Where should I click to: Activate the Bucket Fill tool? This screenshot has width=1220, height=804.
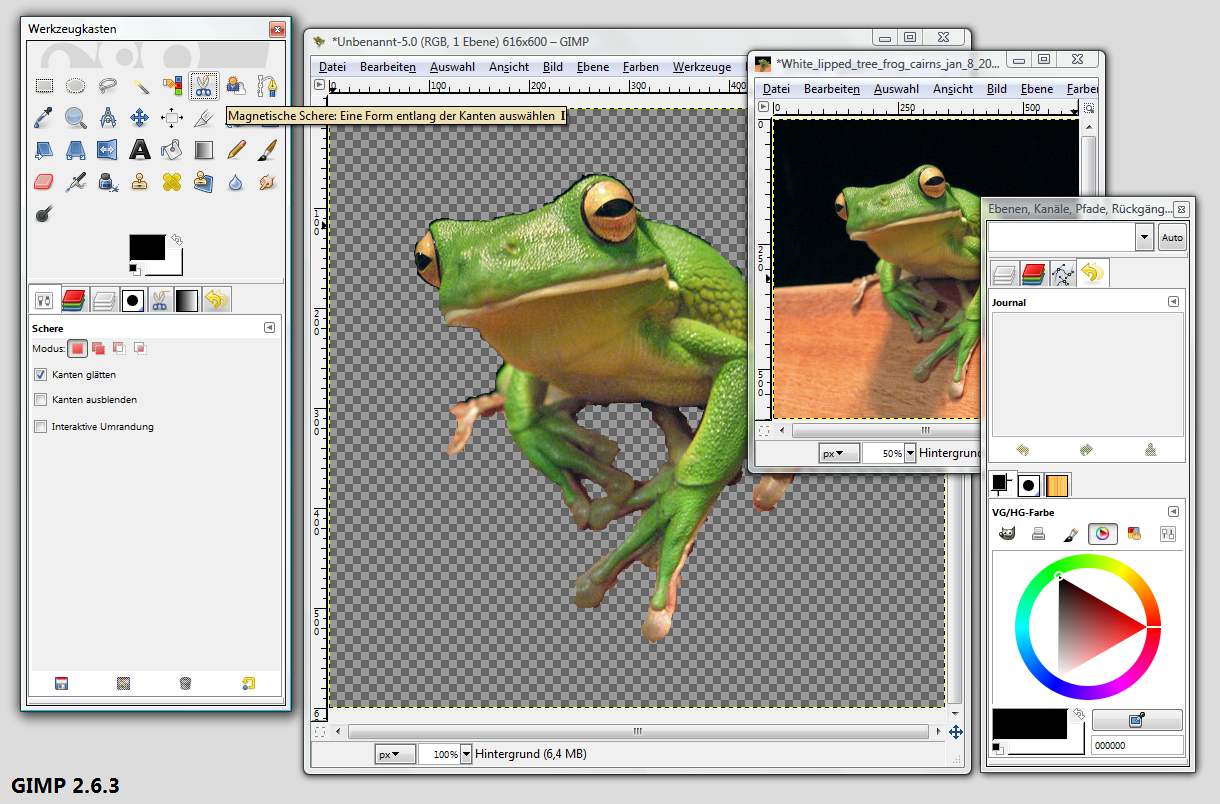coord(172,150)
